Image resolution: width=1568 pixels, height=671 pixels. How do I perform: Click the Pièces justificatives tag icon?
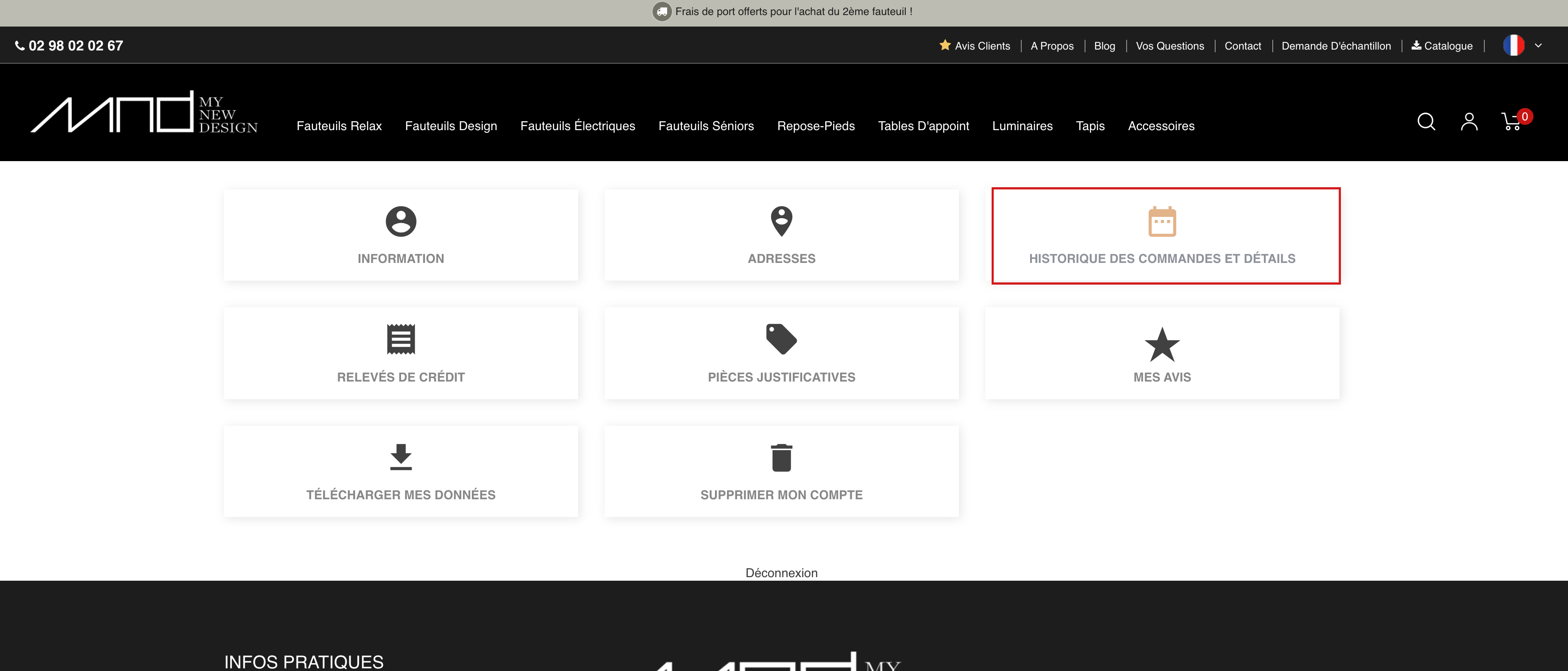(x=781, y=339)
